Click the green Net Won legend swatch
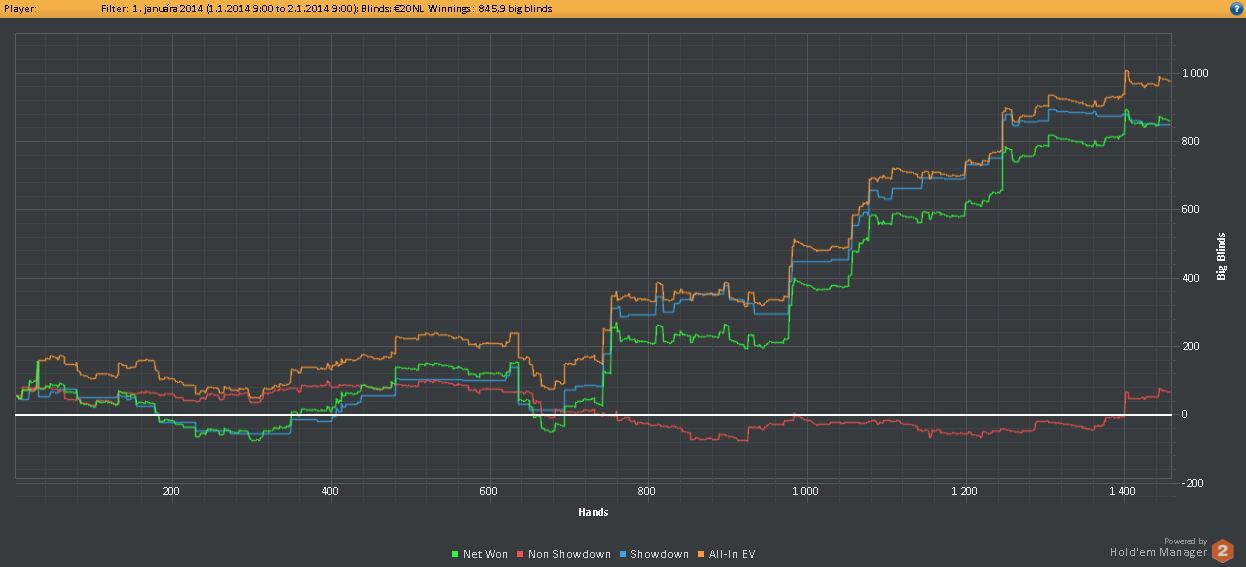Image resolution: width=1246 pixels, height=567 pixels. point(455,554)
